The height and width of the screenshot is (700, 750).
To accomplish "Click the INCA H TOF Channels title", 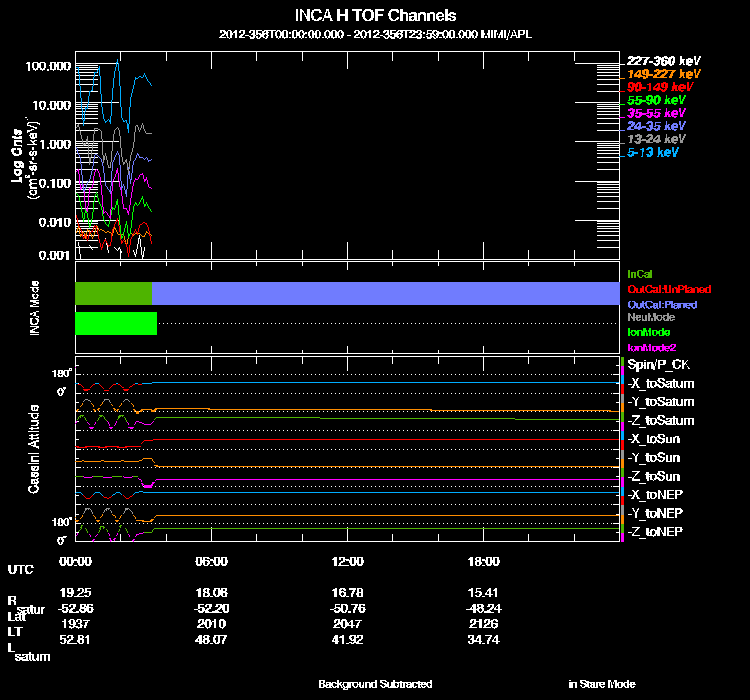I will (x=375, y=15).
